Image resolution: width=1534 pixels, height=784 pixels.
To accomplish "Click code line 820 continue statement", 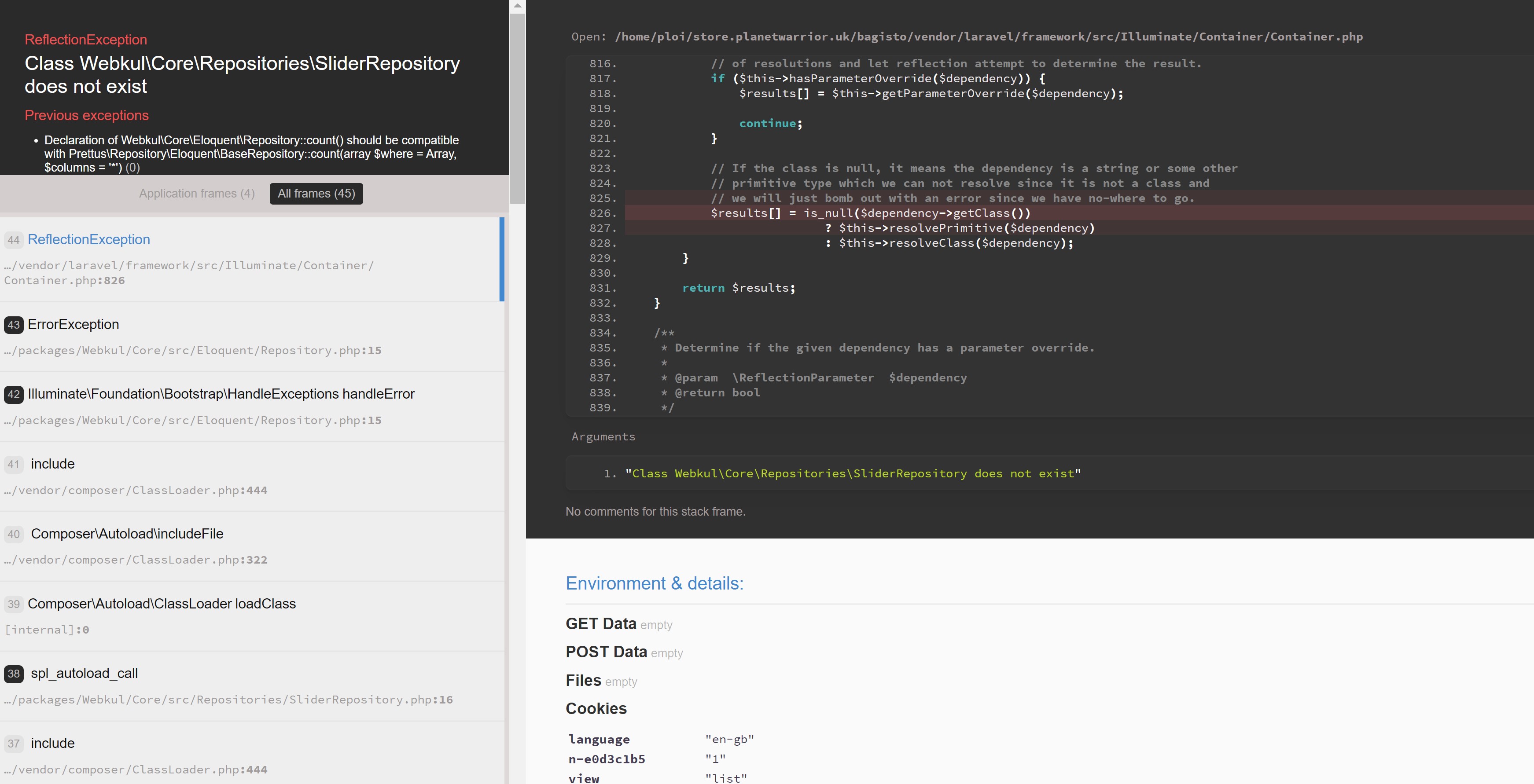I will (x=771, y=124).
